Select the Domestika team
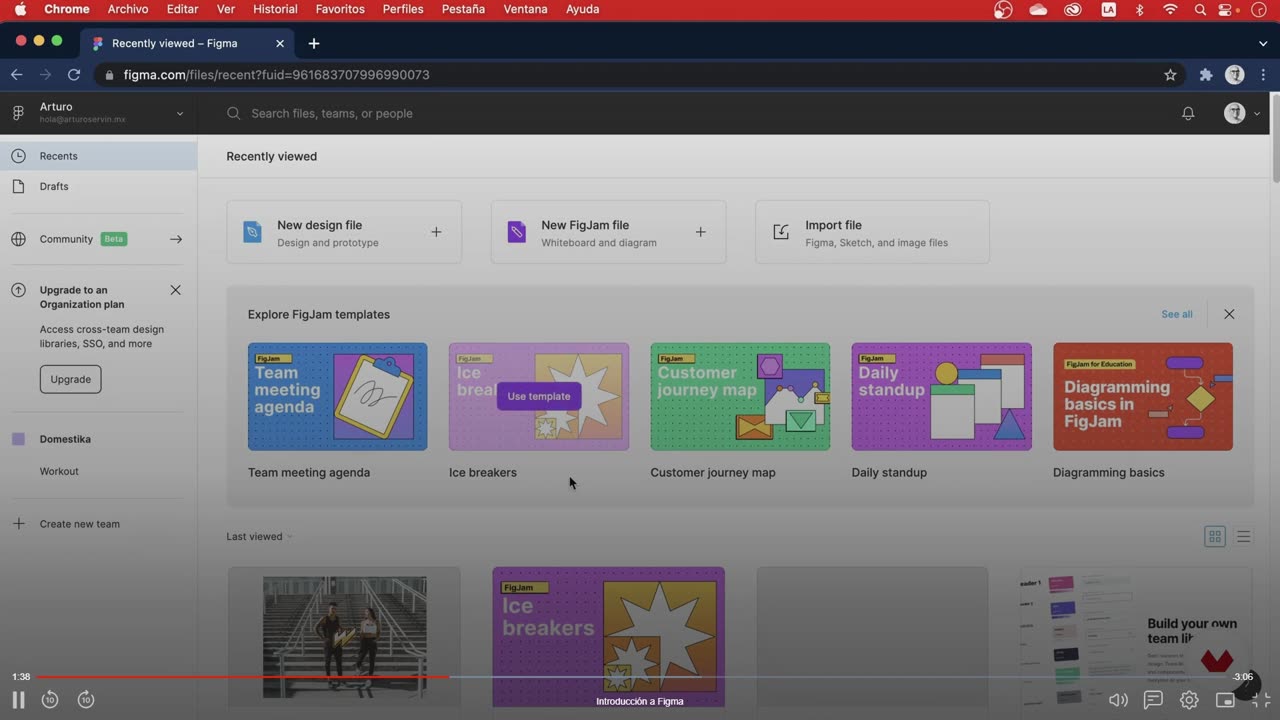 point(65,439)
